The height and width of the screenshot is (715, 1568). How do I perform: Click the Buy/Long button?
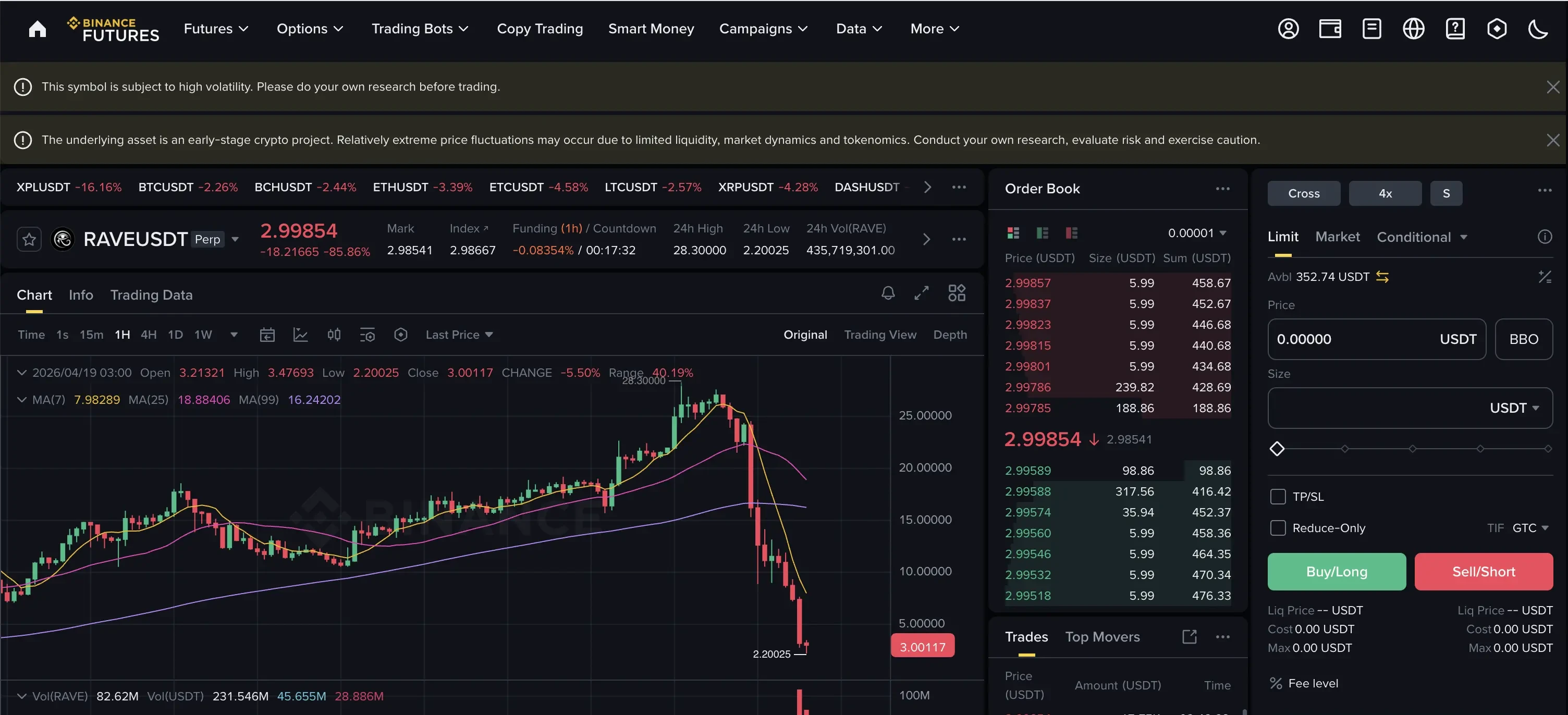(x=1337, y=571)
